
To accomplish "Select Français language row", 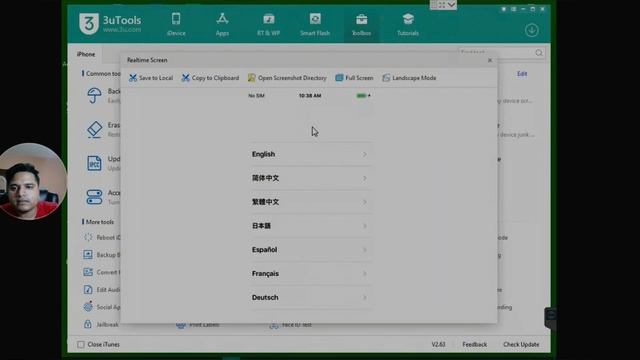I will tap(310, 273).
